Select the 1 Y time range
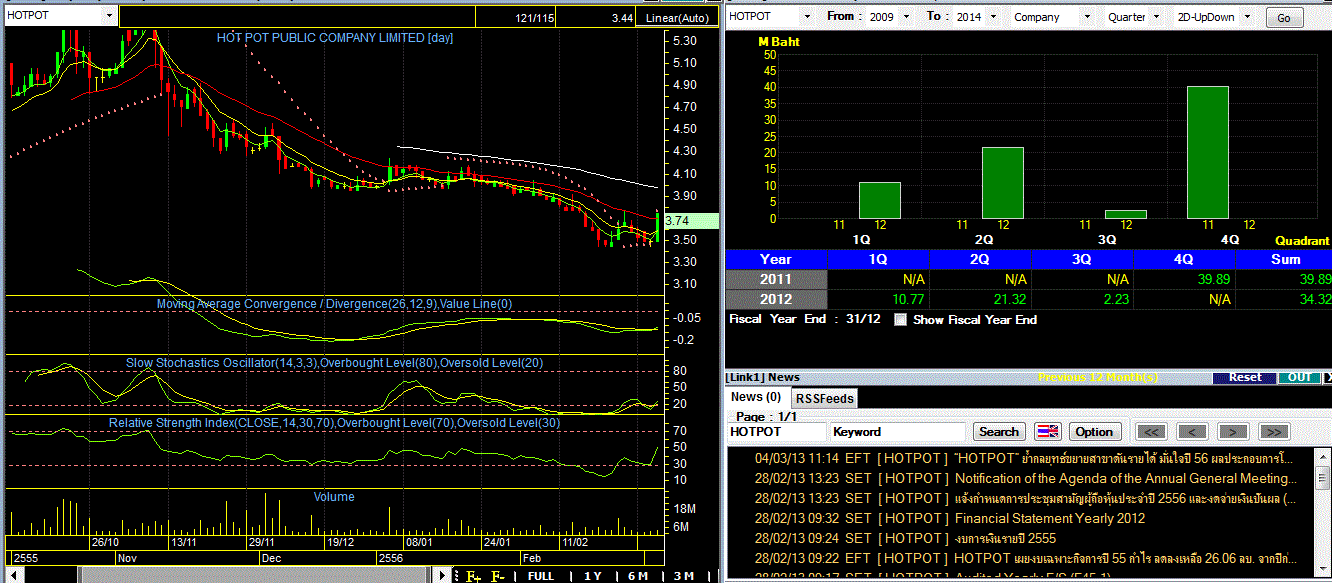1332x583 pixels. (x=592, y=576)
